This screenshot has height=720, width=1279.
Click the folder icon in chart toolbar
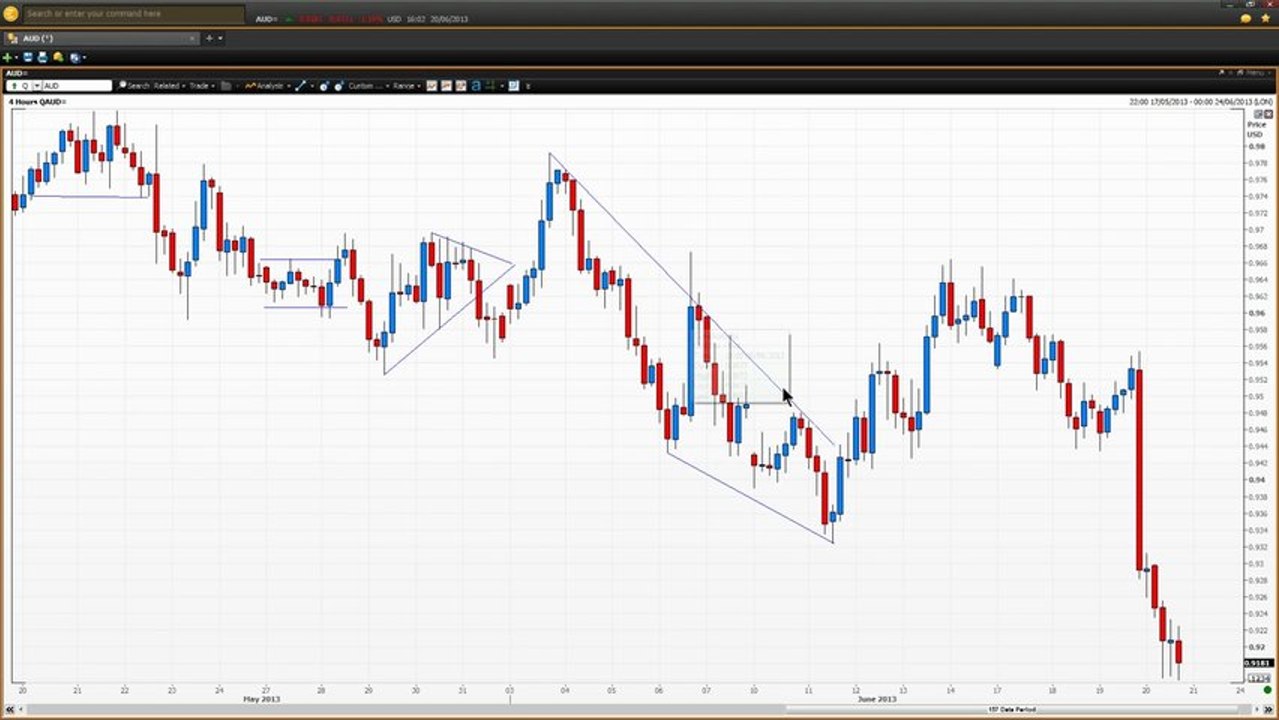tap(226, 86)
